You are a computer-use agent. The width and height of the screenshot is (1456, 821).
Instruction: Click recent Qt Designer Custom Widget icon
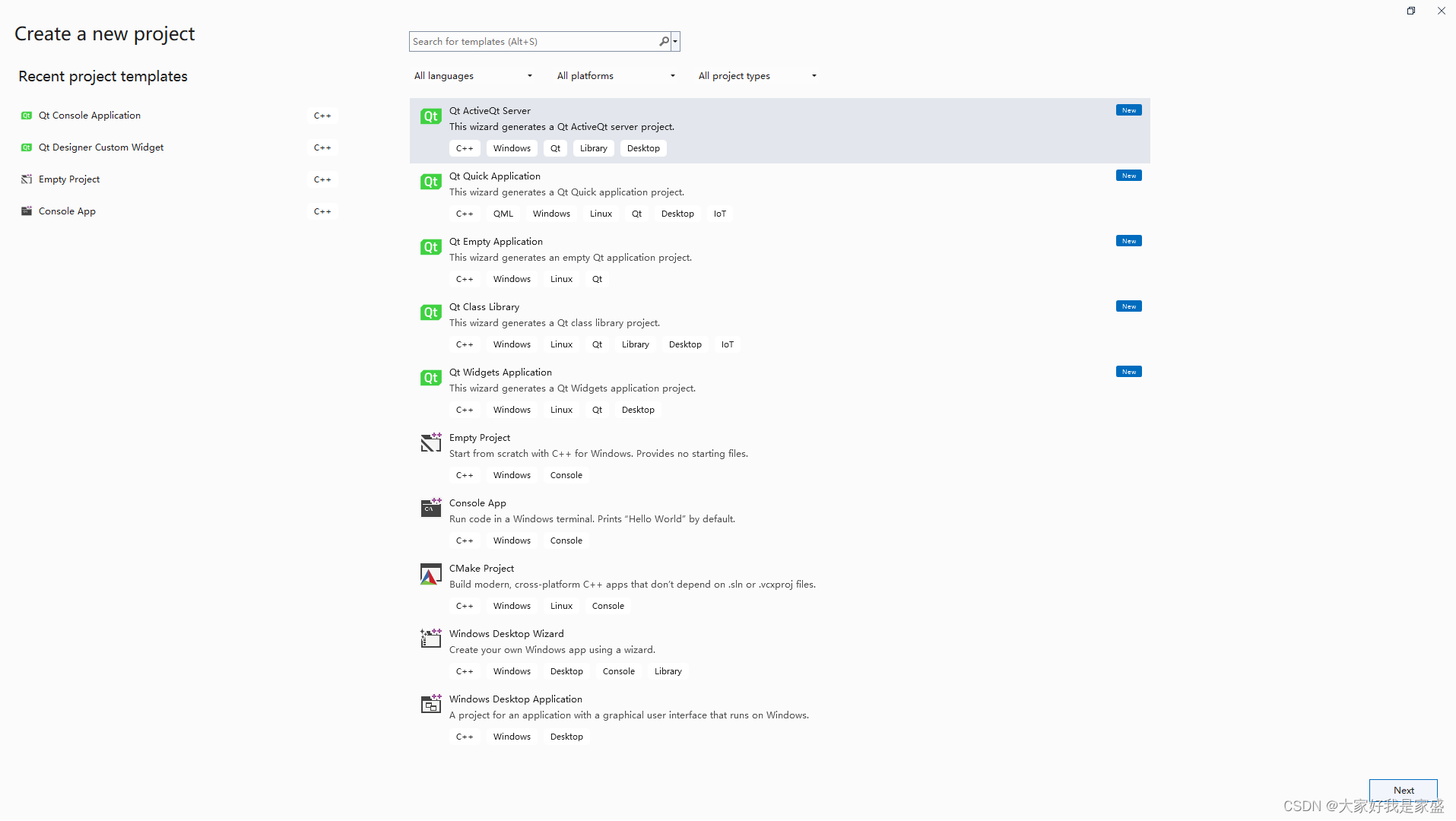click(x=27, y=147)
